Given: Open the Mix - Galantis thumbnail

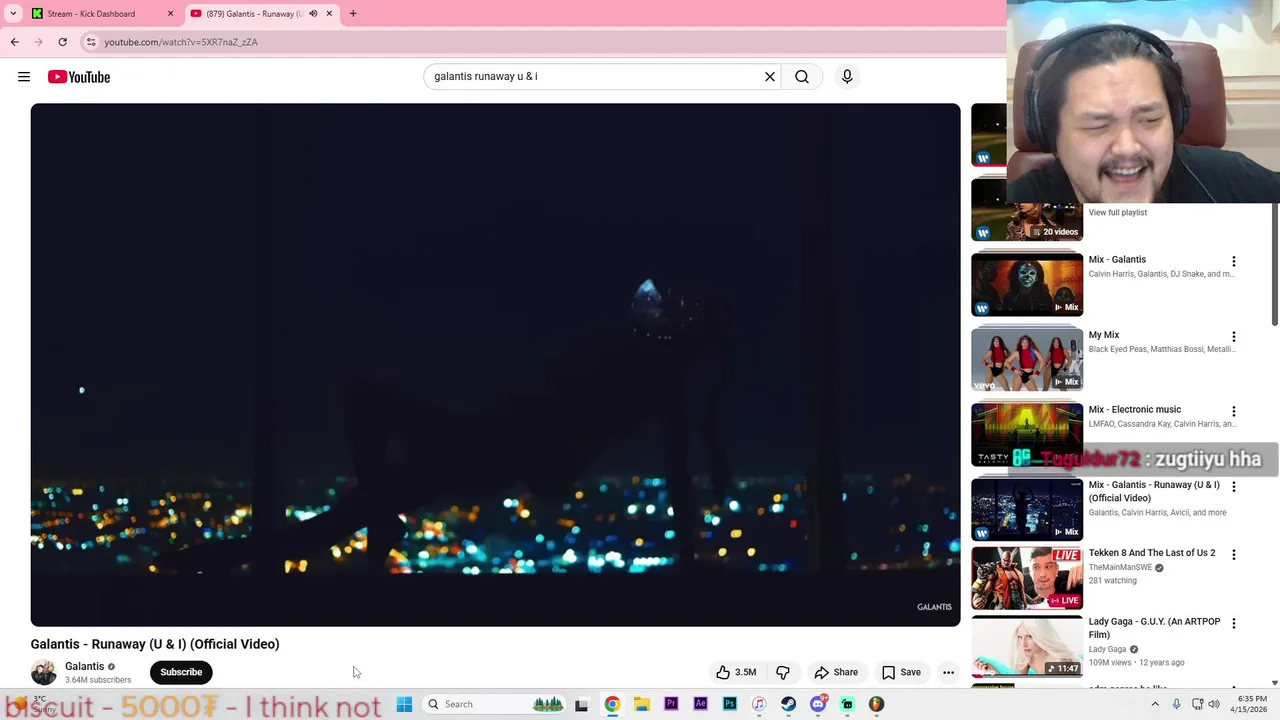Looking at the screenshot, I should [1027, 285].
